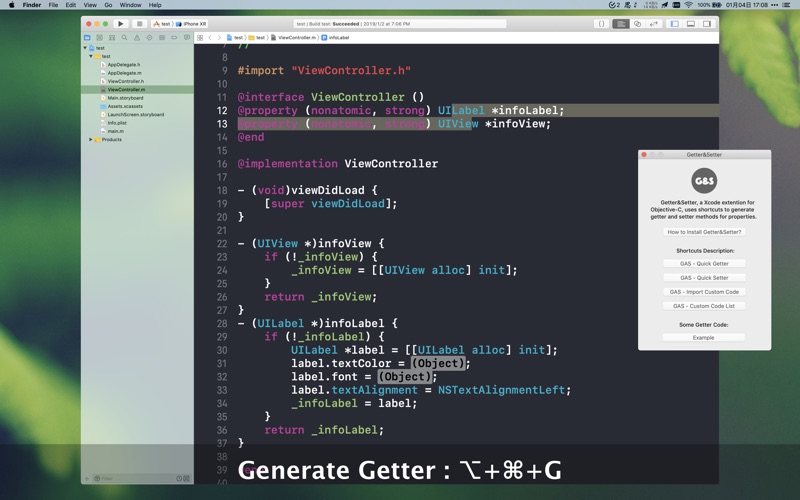800x500 pixels.
Task: Open the Apple menu
Action: pos(11,5)
